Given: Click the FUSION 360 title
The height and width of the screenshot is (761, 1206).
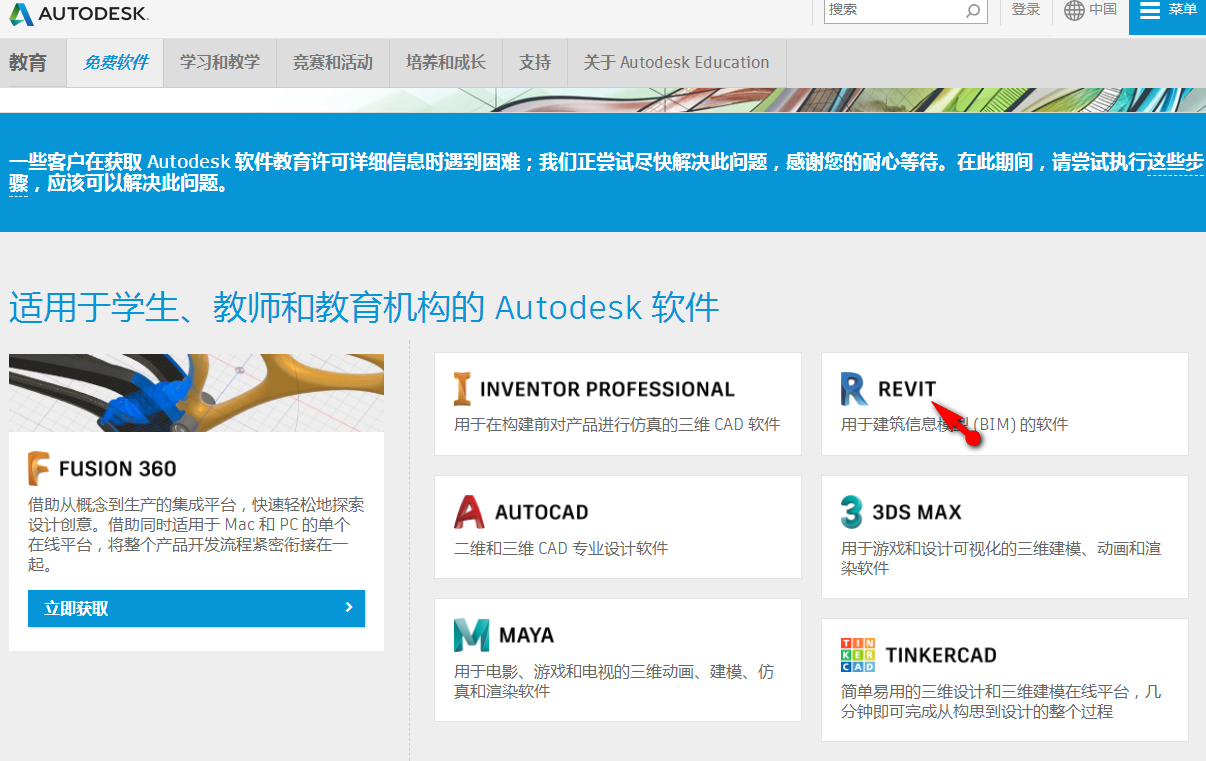Looking at the screenshot, I should tap(118, 469).
